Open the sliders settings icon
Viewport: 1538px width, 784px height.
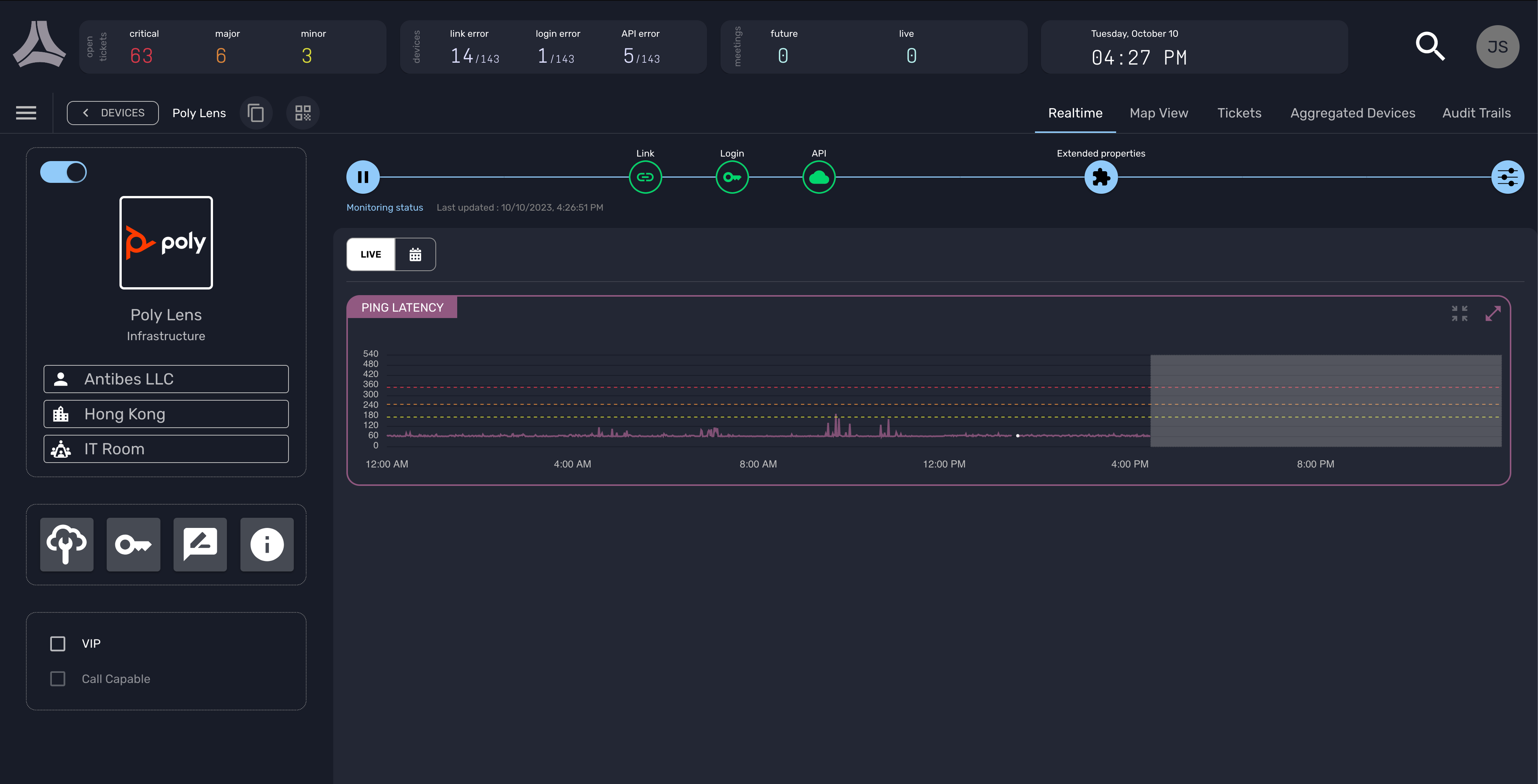tap(1507, 177)
